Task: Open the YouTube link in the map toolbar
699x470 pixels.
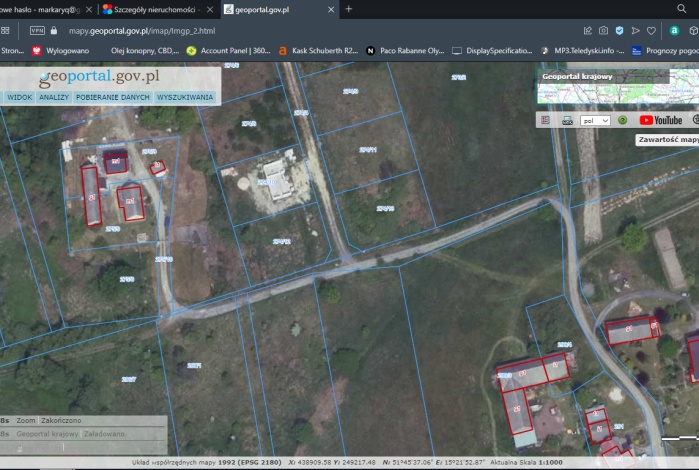Action: [661, 120]
